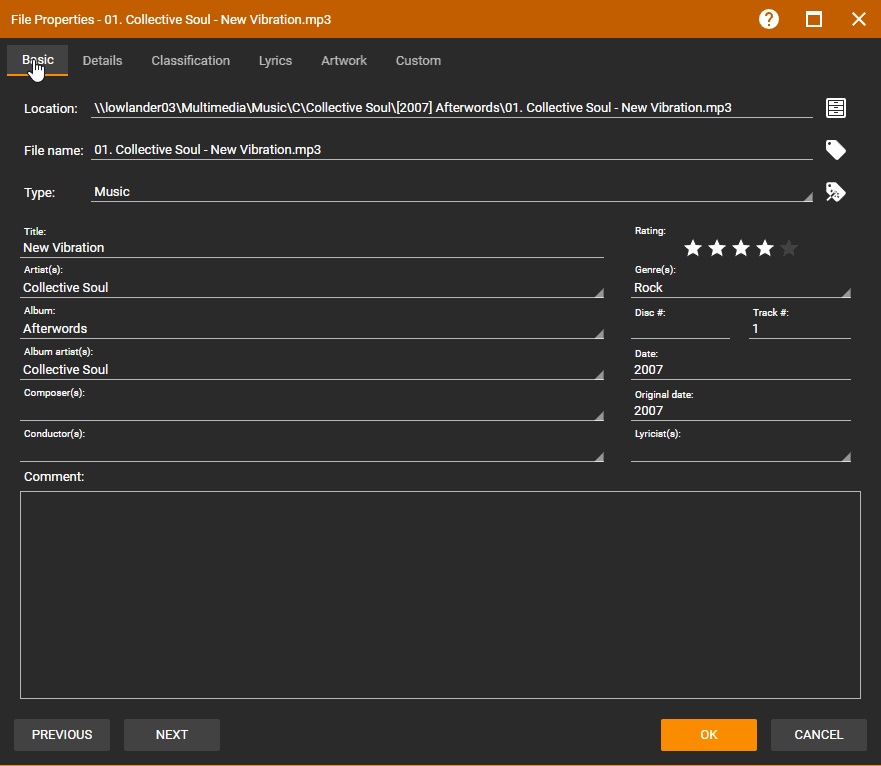Expand the Genre(s) dropdown
Screen dimensions: 881x766
tap(845, 292)
